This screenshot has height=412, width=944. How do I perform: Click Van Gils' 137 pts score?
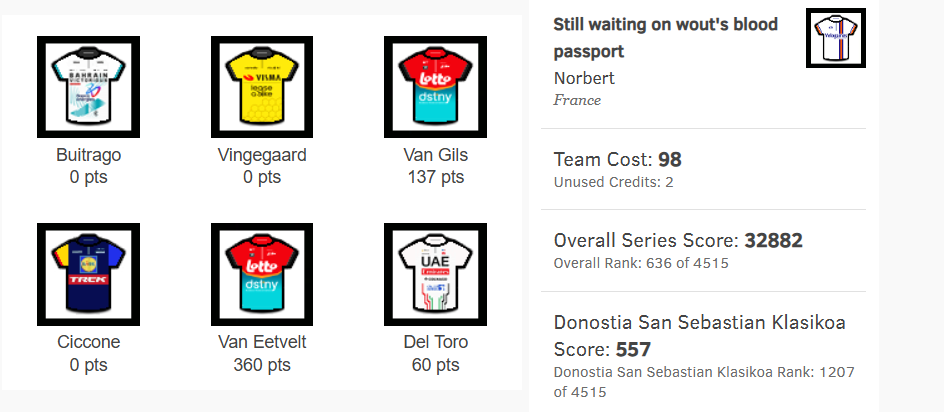[x=436, y=178]
